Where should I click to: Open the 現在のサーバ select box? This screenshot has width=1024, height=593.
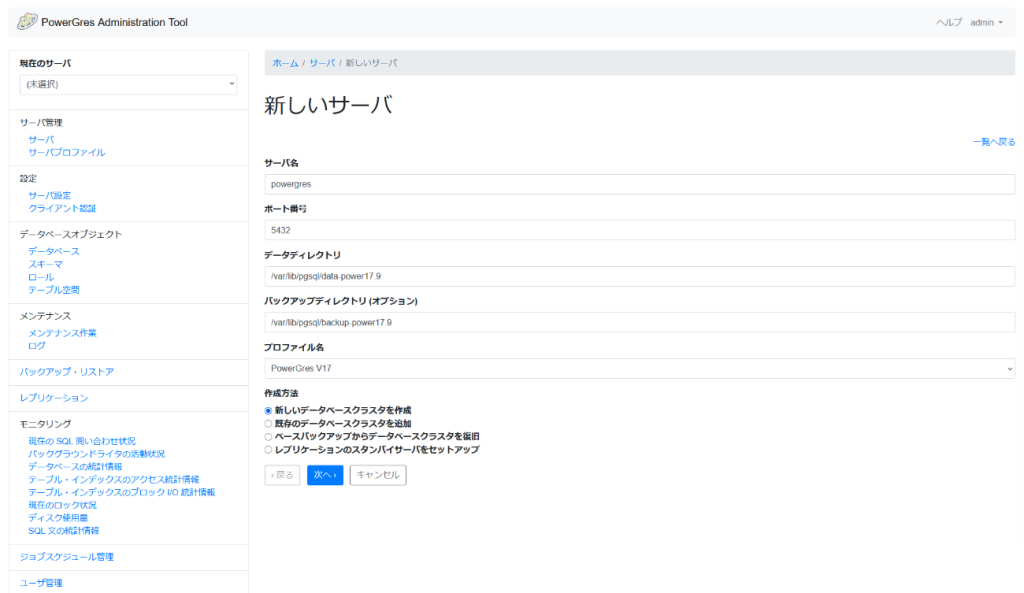pyautogui.click(x=129, y=84)
